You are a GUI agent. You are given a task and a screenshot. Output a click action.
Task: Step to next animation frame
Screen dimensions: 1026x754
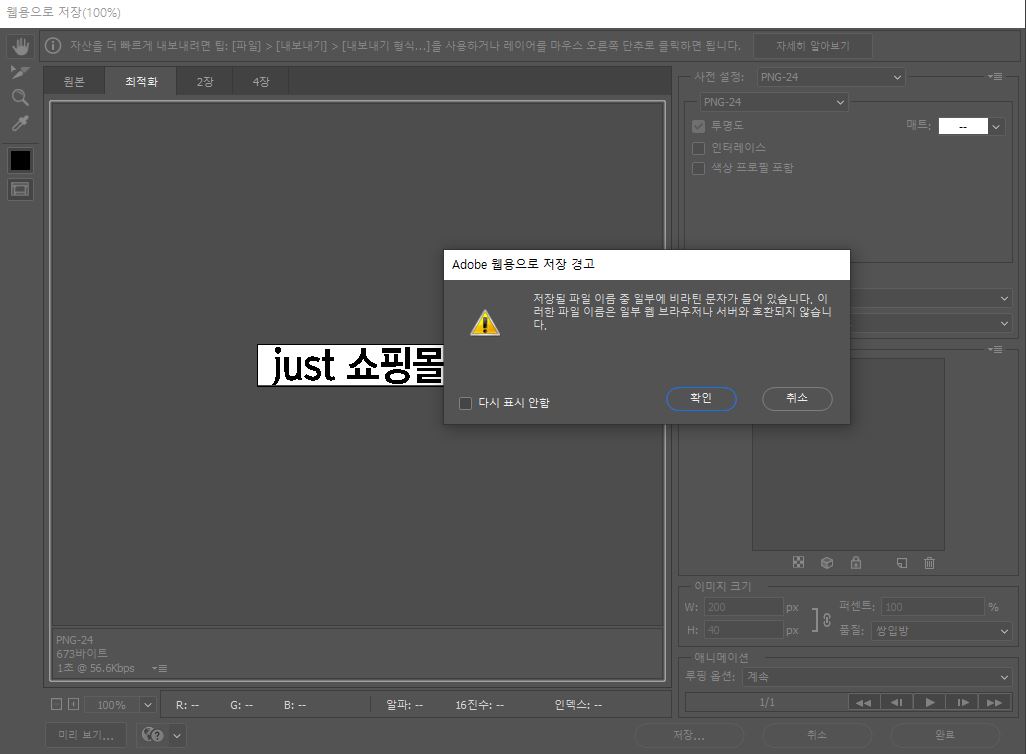click(x=963, y=702)
